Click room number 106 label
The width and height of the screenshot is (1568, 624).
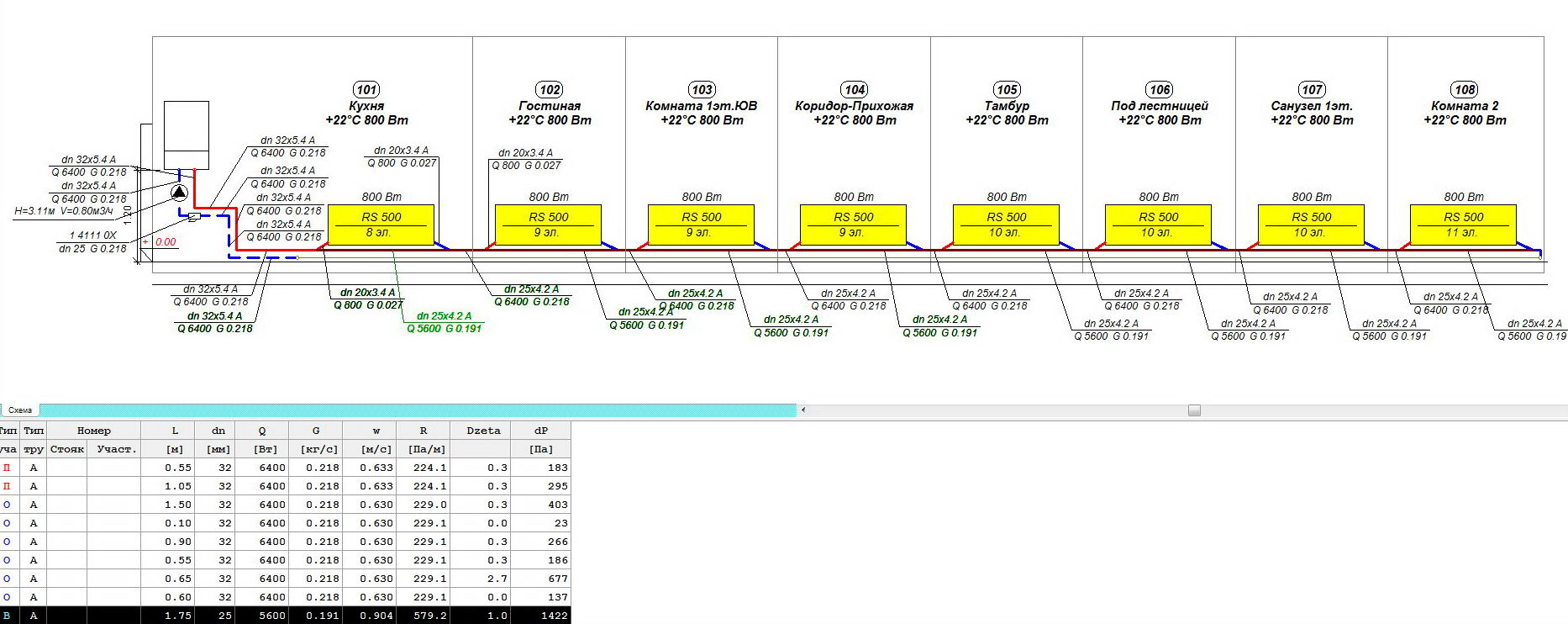click(x=1160, y=90)
